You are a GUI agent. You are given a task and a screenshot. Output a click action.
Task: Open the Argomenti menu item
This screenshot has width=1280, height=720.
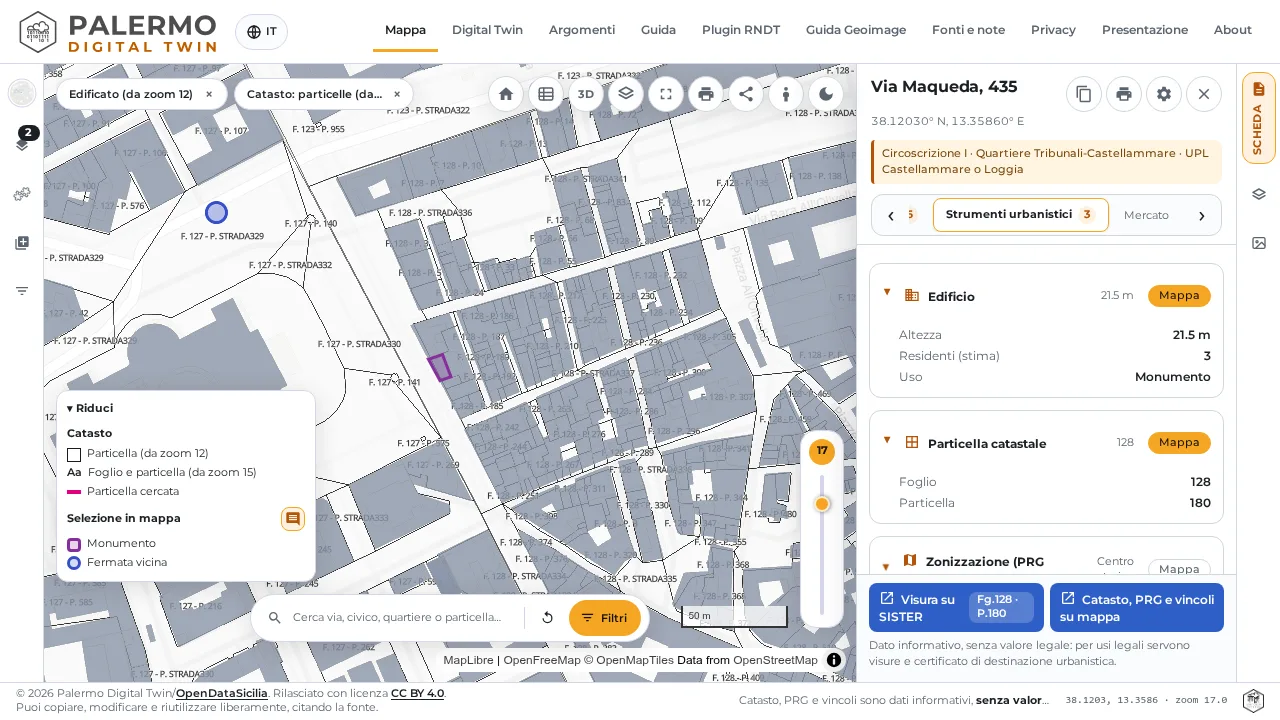(582, 30)
